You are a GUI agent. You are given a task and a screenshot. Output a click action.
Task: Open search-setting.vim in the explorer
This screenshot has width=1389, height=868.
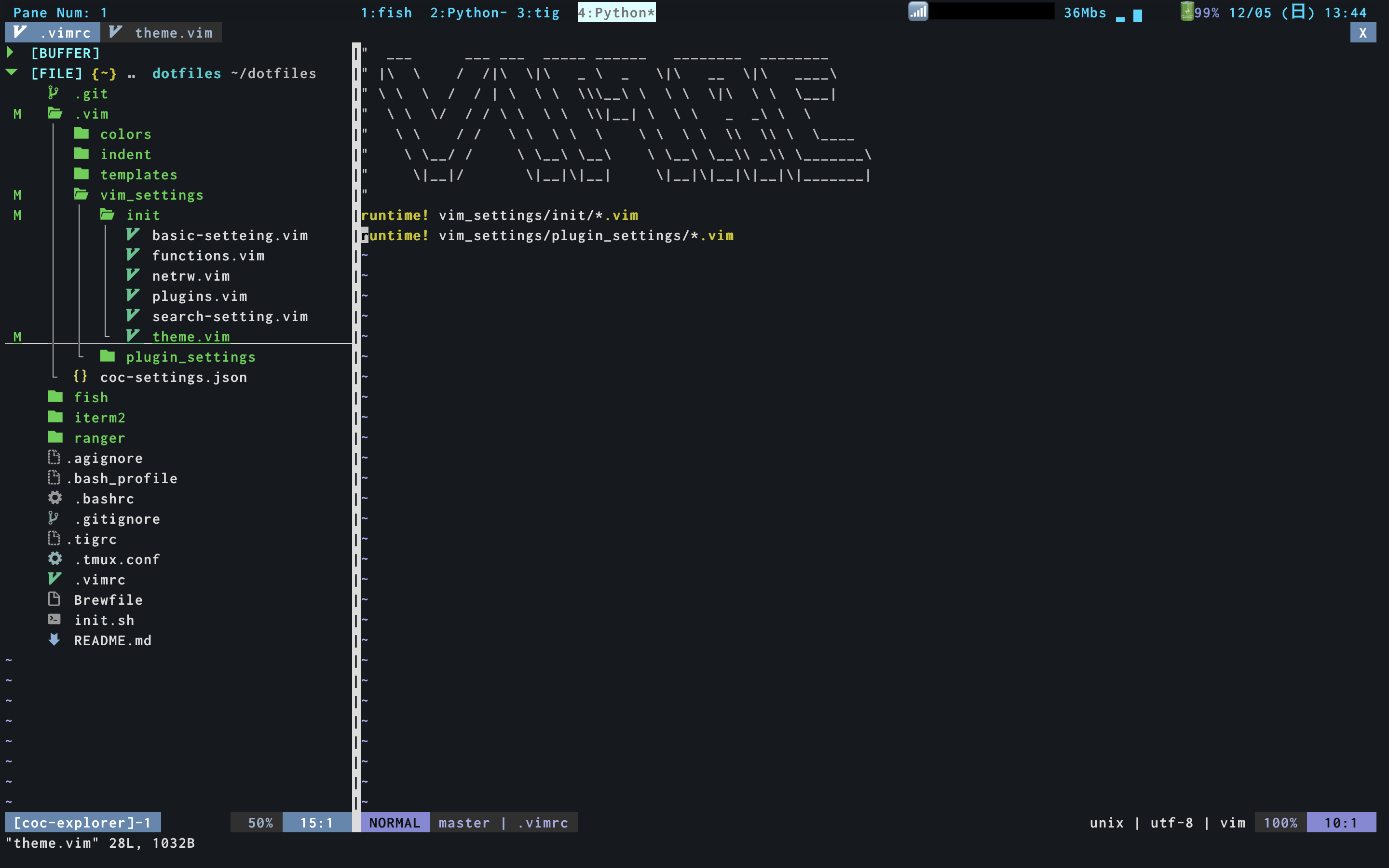coord(230,316)
